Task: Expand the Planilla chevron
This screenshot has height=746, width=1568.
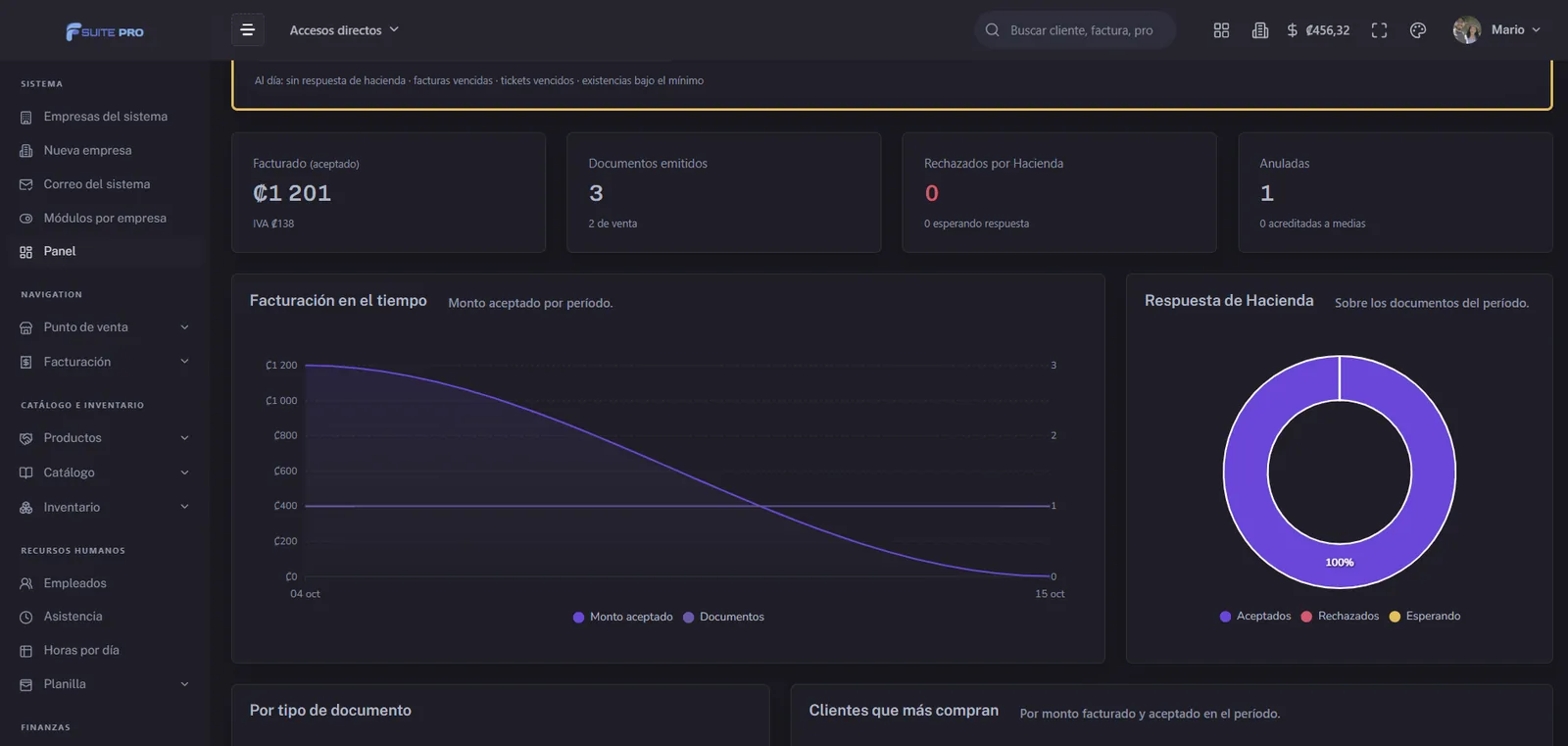Action: point(184,684)
